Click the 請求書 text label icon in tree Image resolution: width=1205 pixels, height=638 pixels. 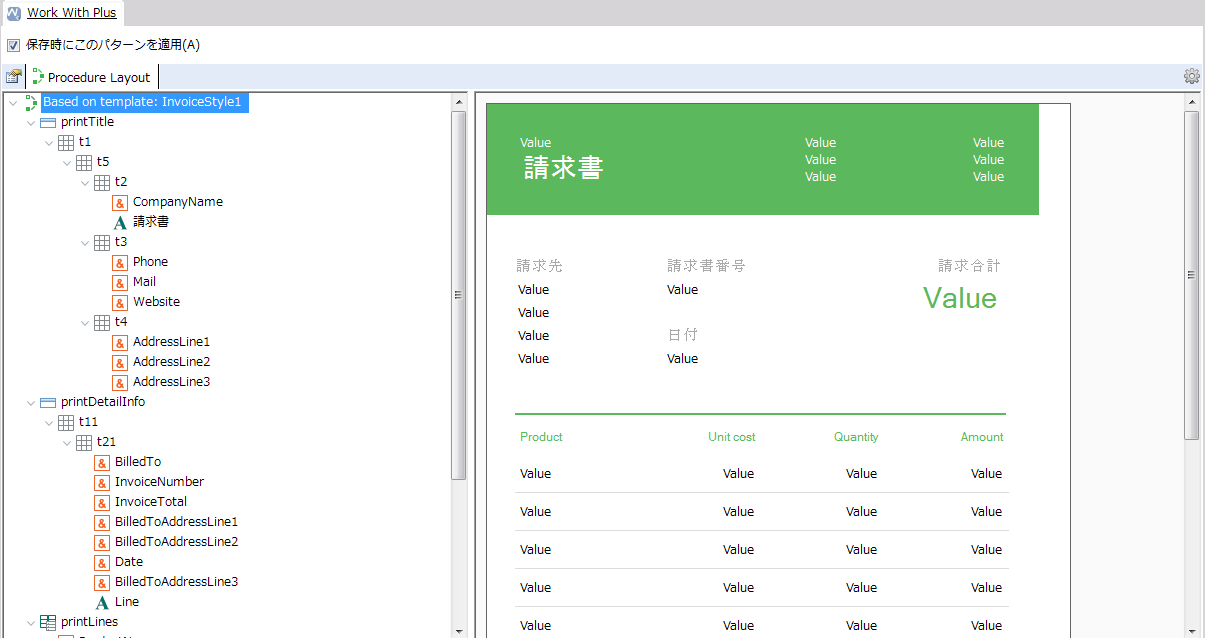pyautogui.click(x=120, y=222)
